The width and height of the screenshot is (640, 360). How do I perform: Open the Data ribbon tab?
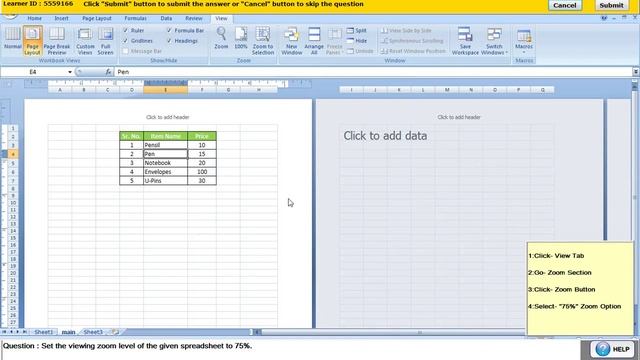[x=166, y=18]
